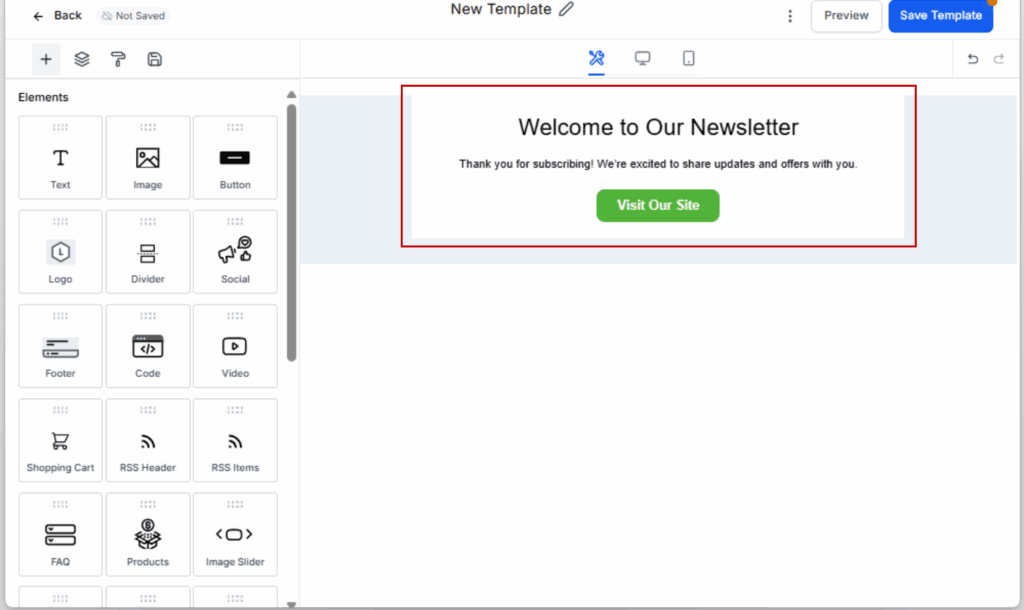Click the scrollbar up arrow in Elements
1024x610 pixels.
click(x=291, y=95)
